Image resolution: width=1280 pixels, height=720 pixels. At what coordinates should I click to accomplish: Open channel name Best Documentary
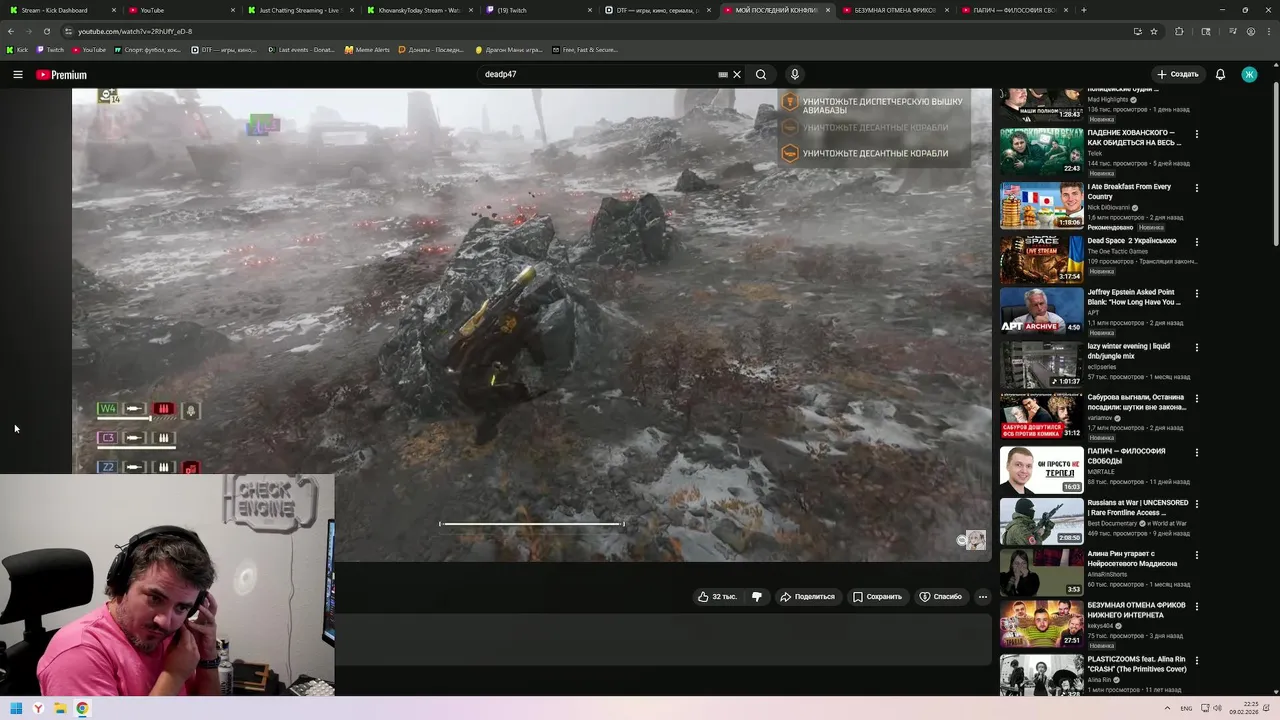1112,523
